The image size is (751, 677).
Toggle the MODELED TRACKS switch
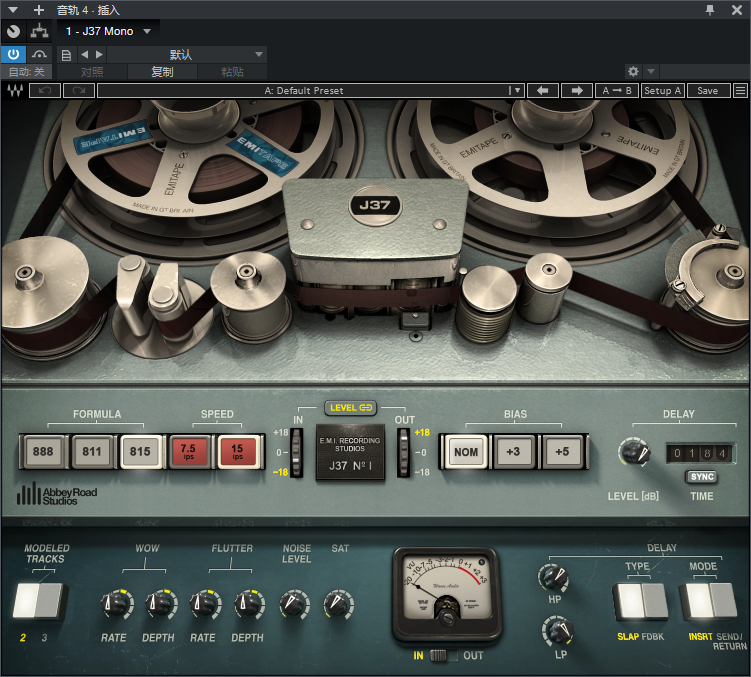pyautogui.click(x=38, y=601)
